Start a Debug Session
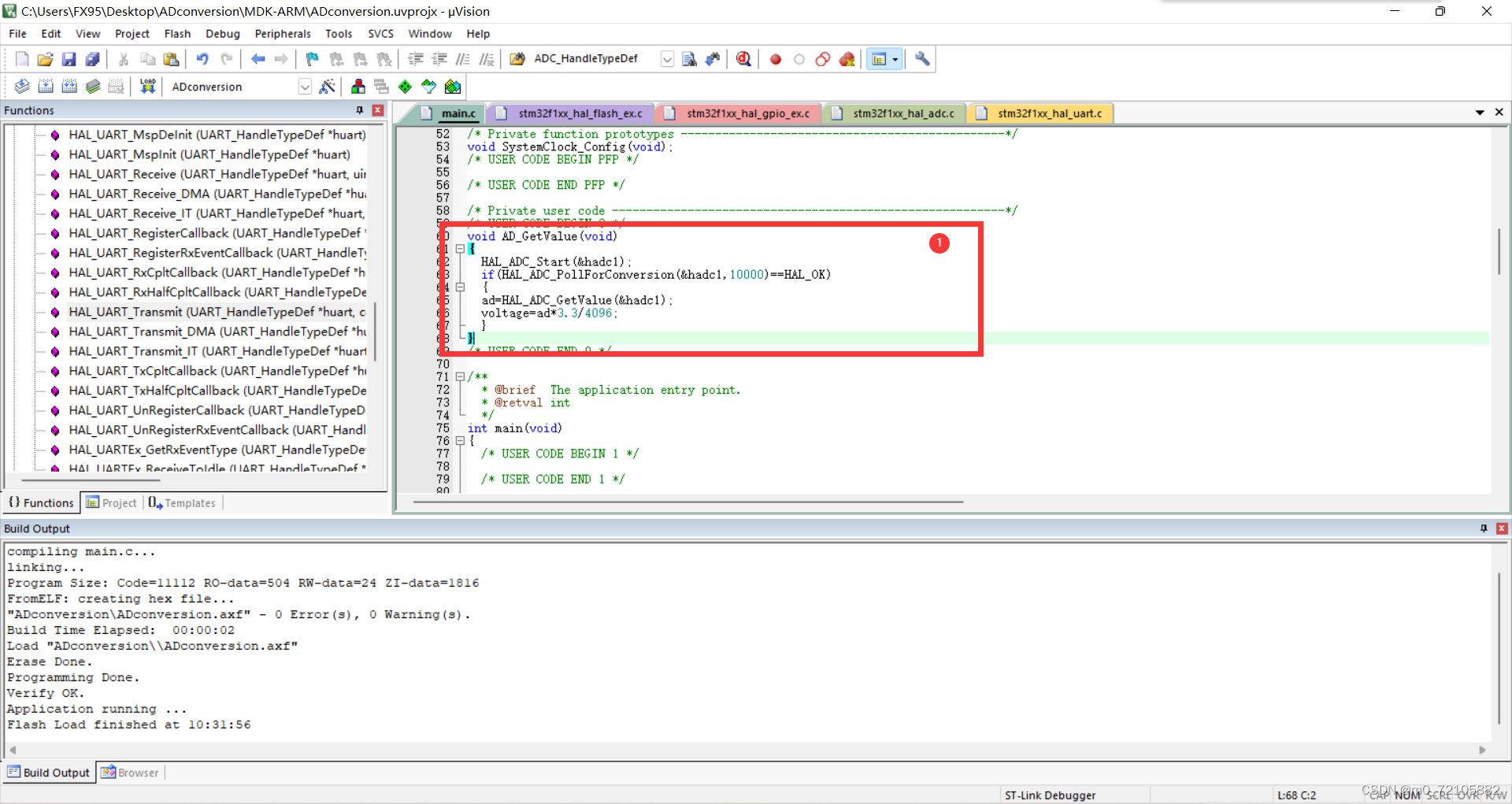1512x804 pixels. [743, 59]
